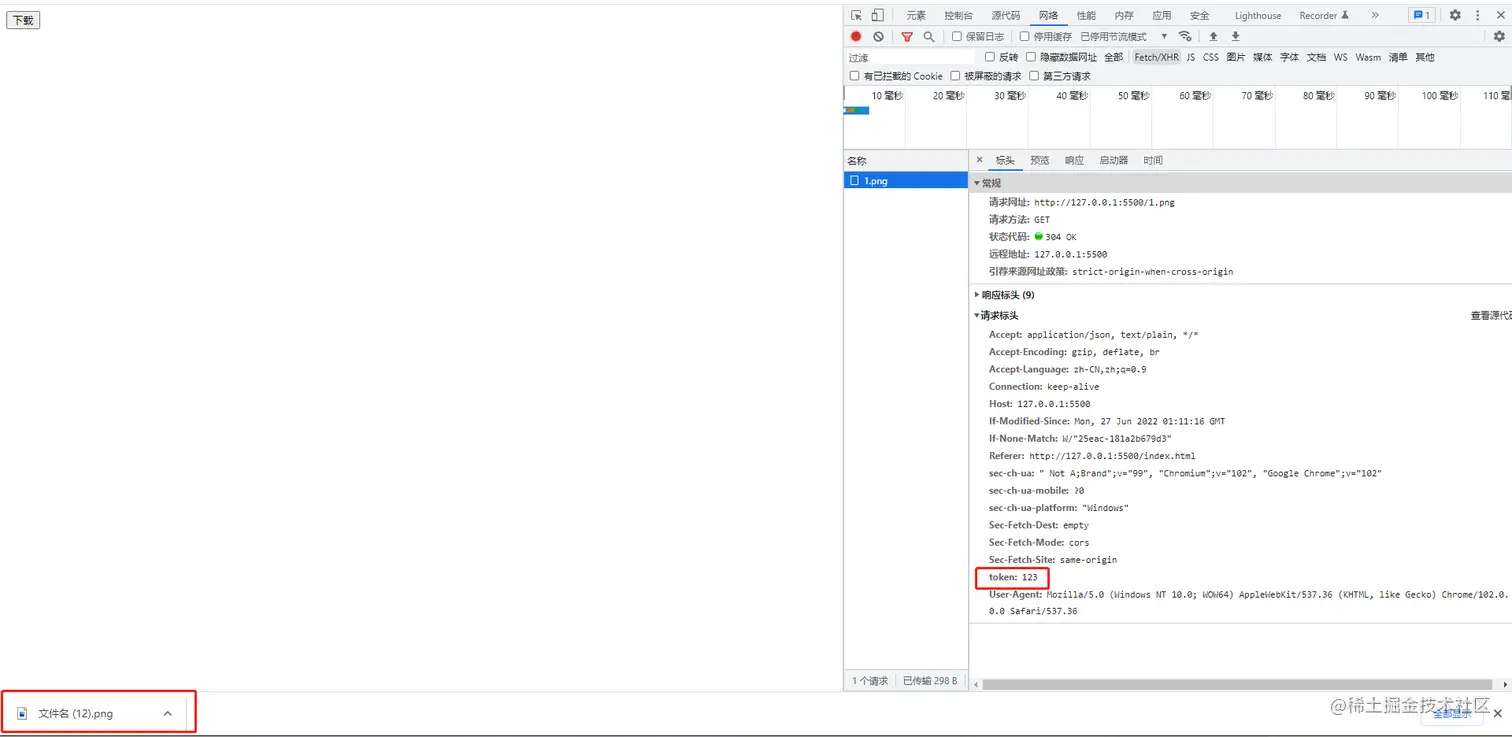Tick the 隐藏数据网址 checkbox
Screen dimensions: 1512x737
(x=1031, y=57)
